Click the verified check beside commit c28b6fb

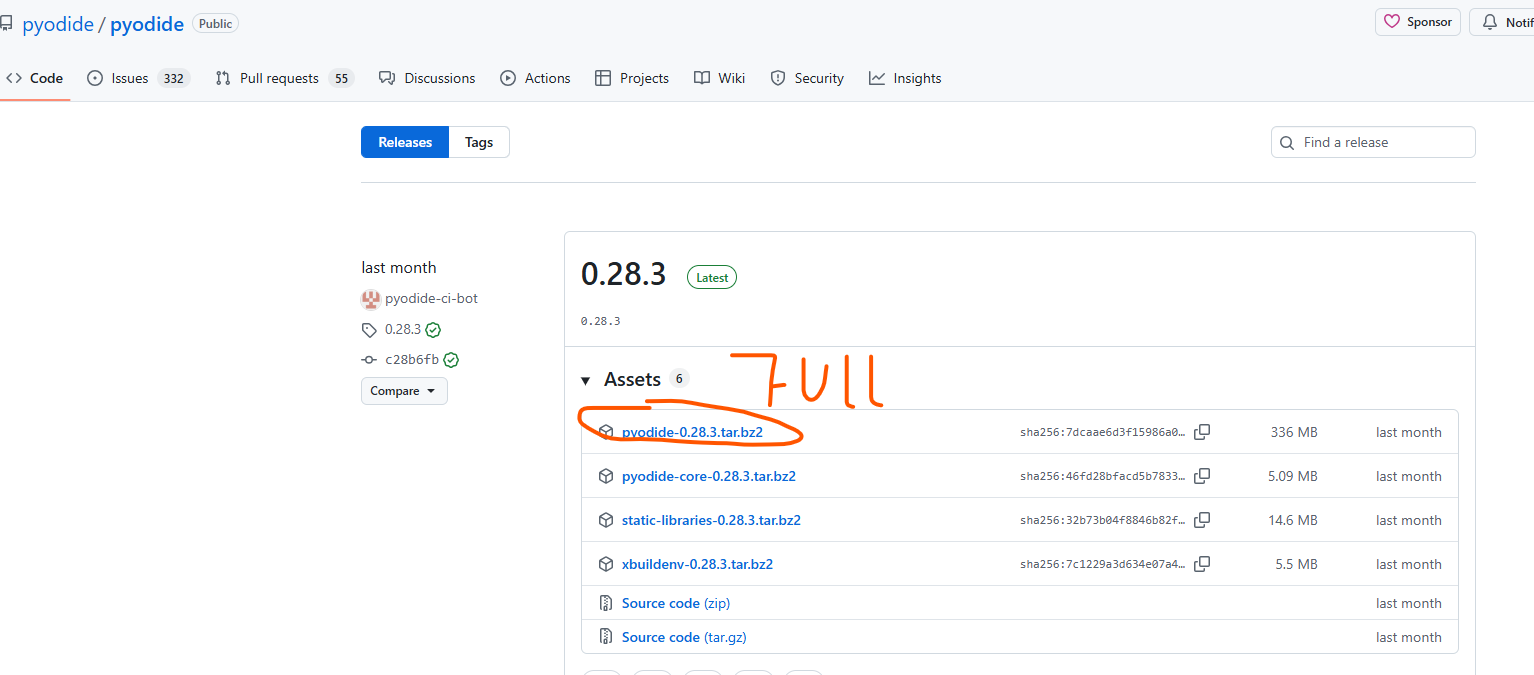tap(451, 360)
